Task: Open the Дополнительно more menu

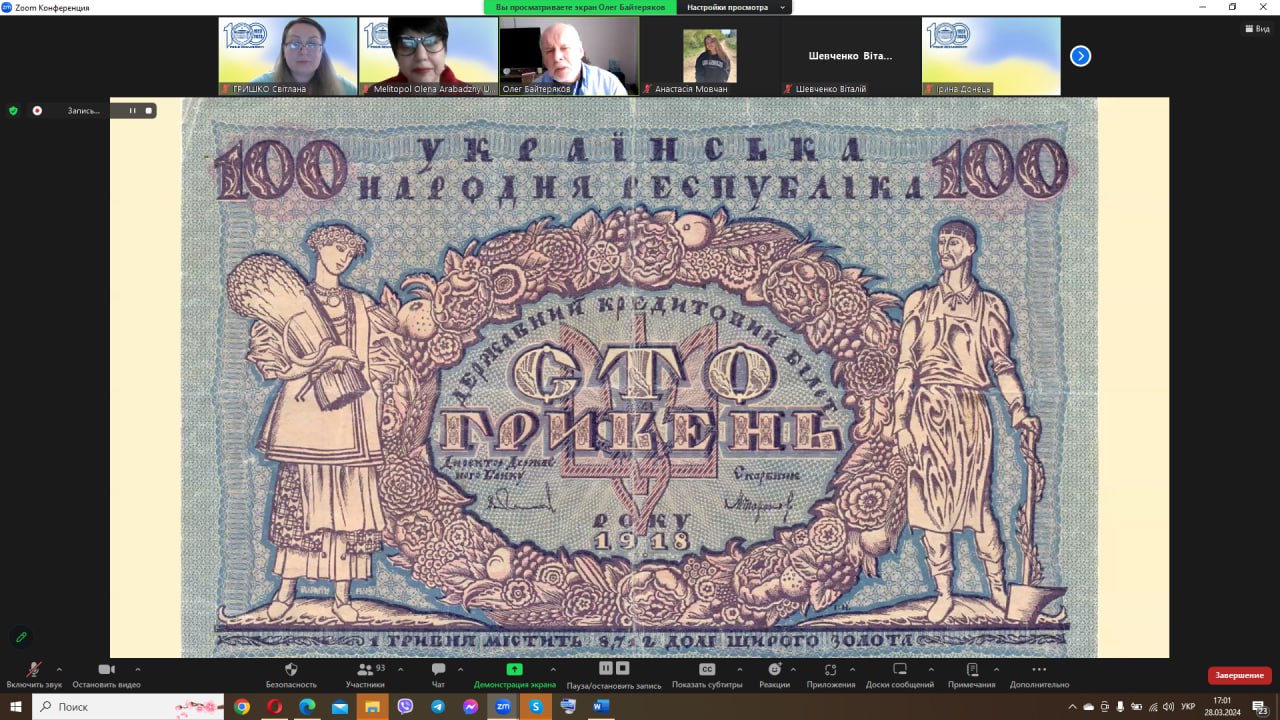Action: pyautogui.click(x=1039, y=670)
